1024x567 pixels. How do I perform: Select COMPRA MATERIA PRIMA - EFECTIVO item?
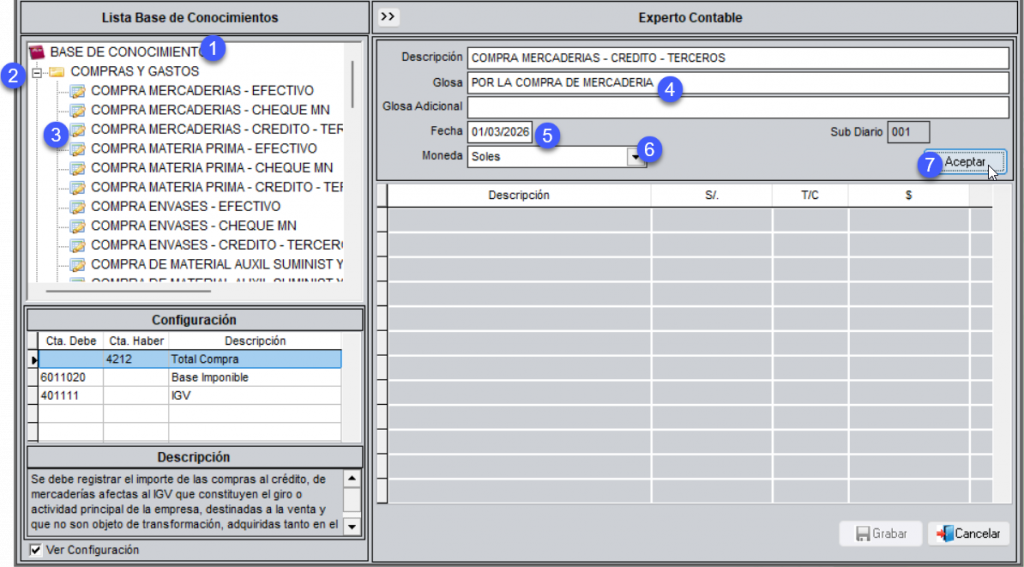click(x=204, y=149)
